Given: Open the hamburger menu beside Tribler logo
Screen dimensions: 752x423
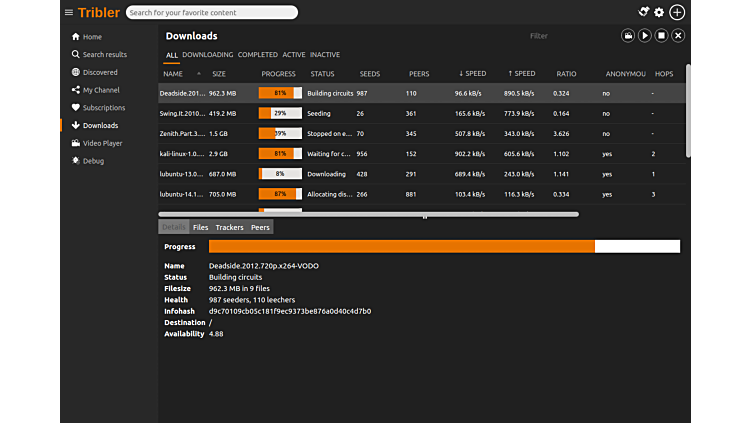Looking at the screenshot, I should tap(68, 13).
